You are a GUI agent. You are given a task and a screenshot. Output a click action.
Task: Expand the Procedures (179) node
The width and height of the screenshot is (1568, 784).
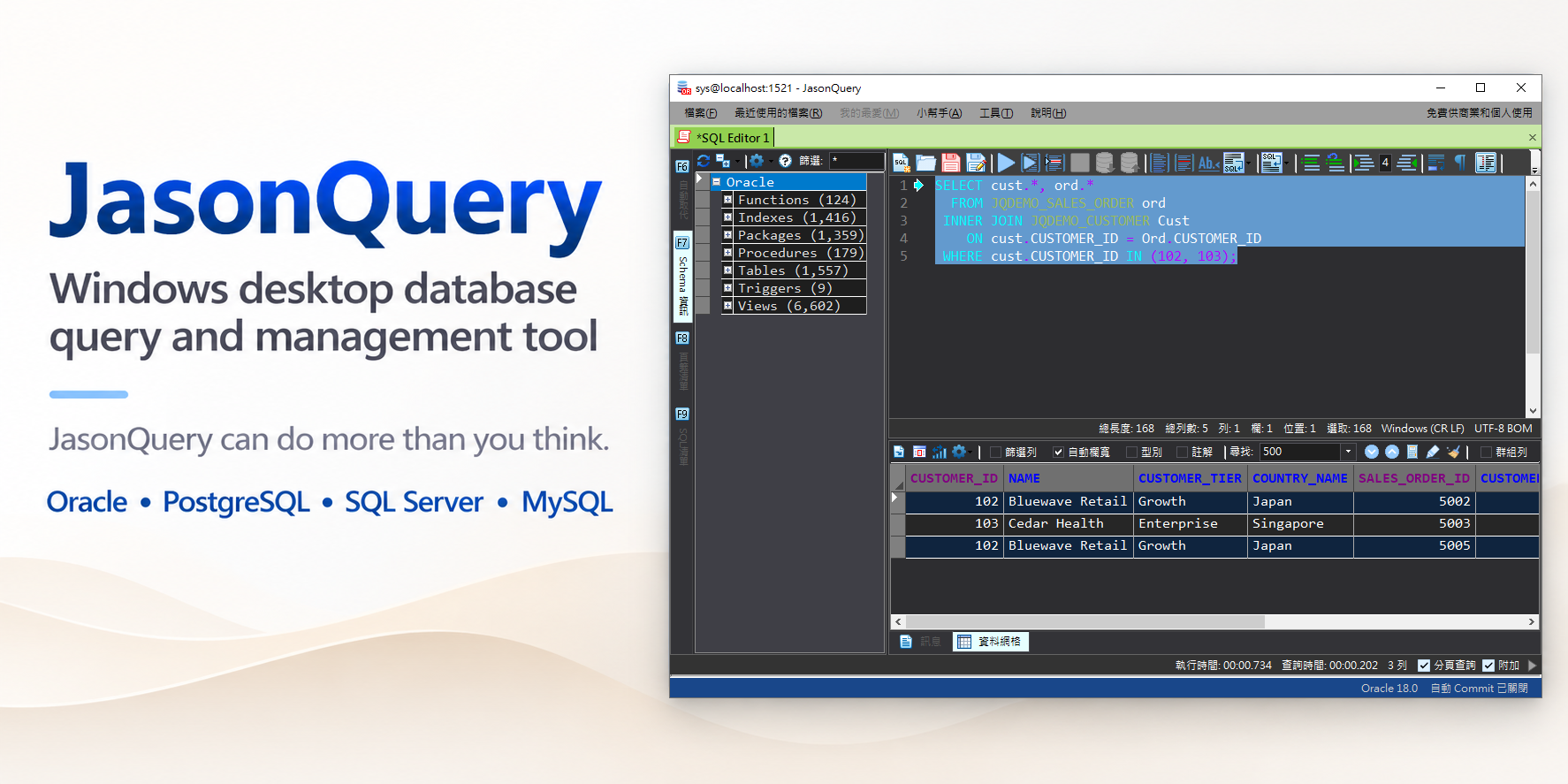(x=727, y=253)
